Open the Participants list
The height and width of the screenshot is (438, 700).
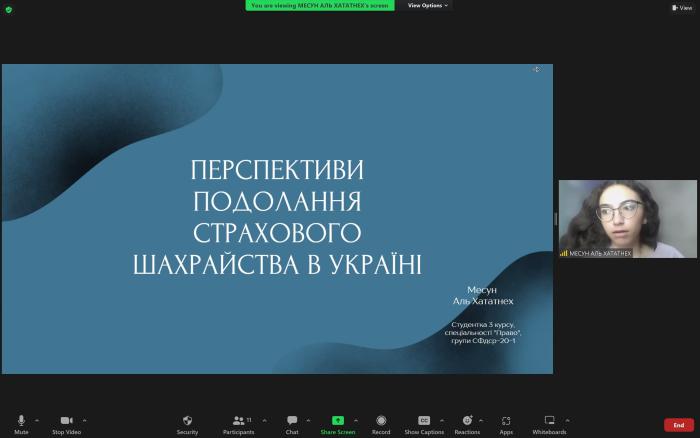pyautogui.click(x=238, y=421)
